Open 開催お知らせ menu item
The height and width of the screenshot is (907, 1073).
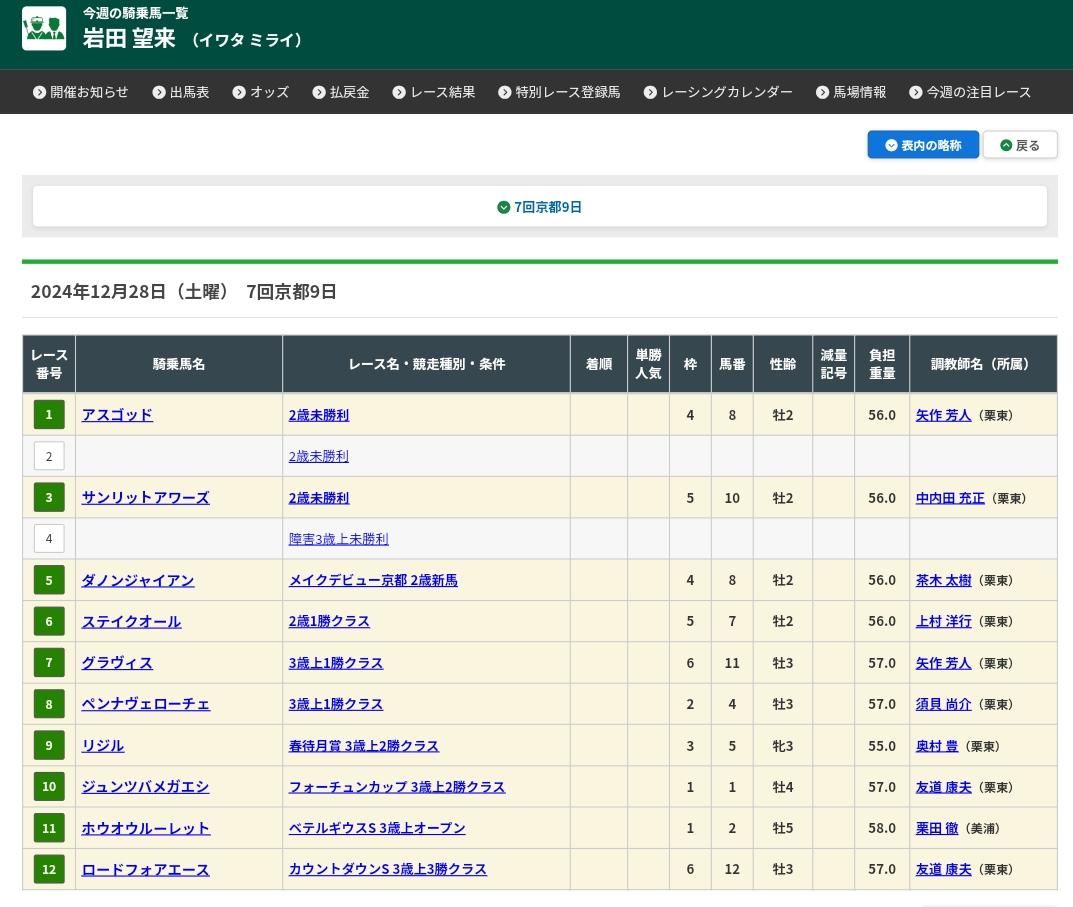pos(80,92)
